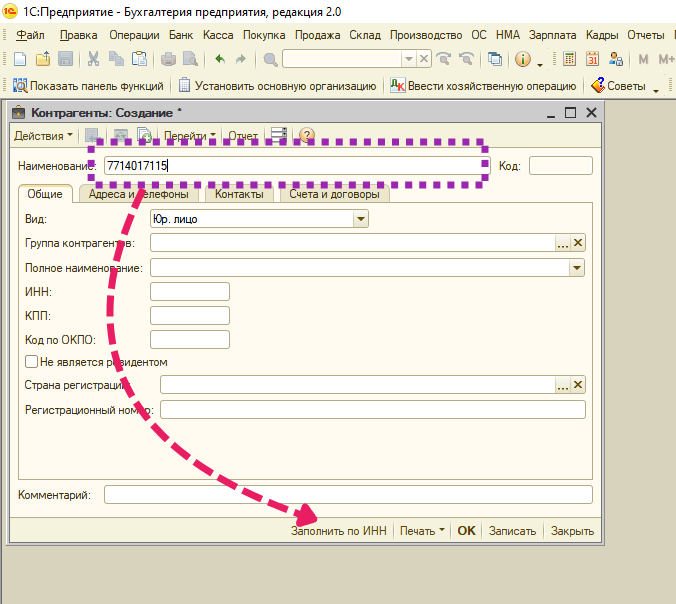Click the Redo arrow icon
The image size is (676, 604).
(241, 59)
